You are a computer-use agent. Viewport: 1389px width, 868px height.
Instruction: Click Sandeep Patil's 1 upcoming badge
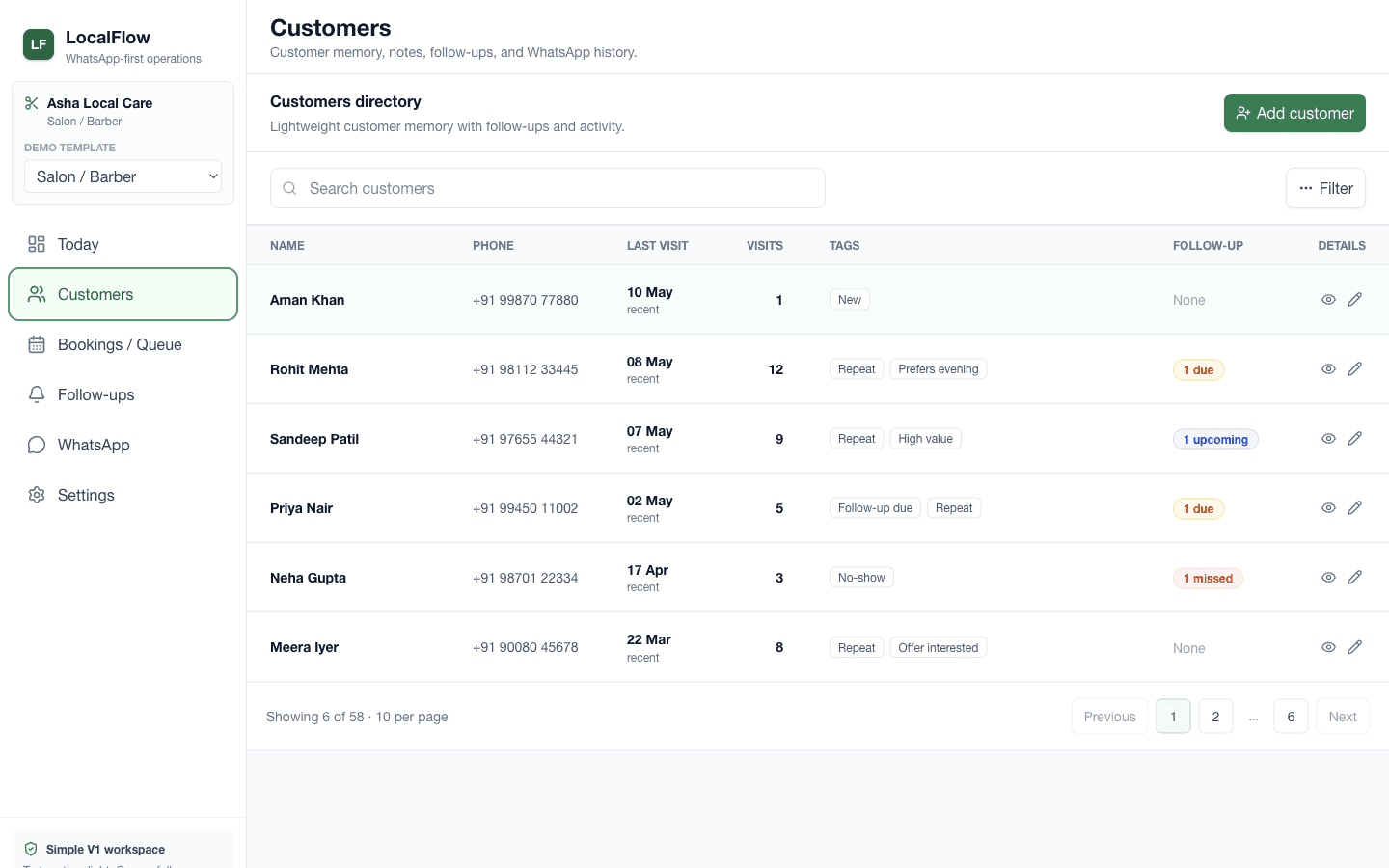pyautogui.click(x=1215, y=440)
